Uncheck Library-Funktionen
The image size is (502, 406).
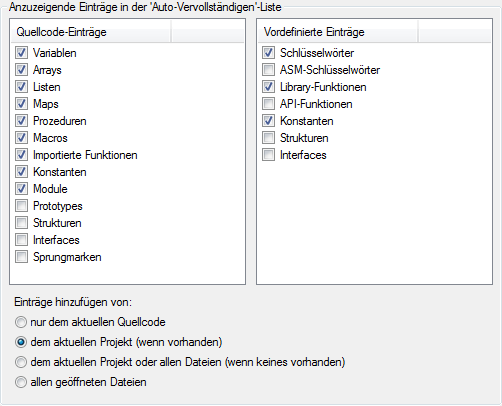pos(268,87)
